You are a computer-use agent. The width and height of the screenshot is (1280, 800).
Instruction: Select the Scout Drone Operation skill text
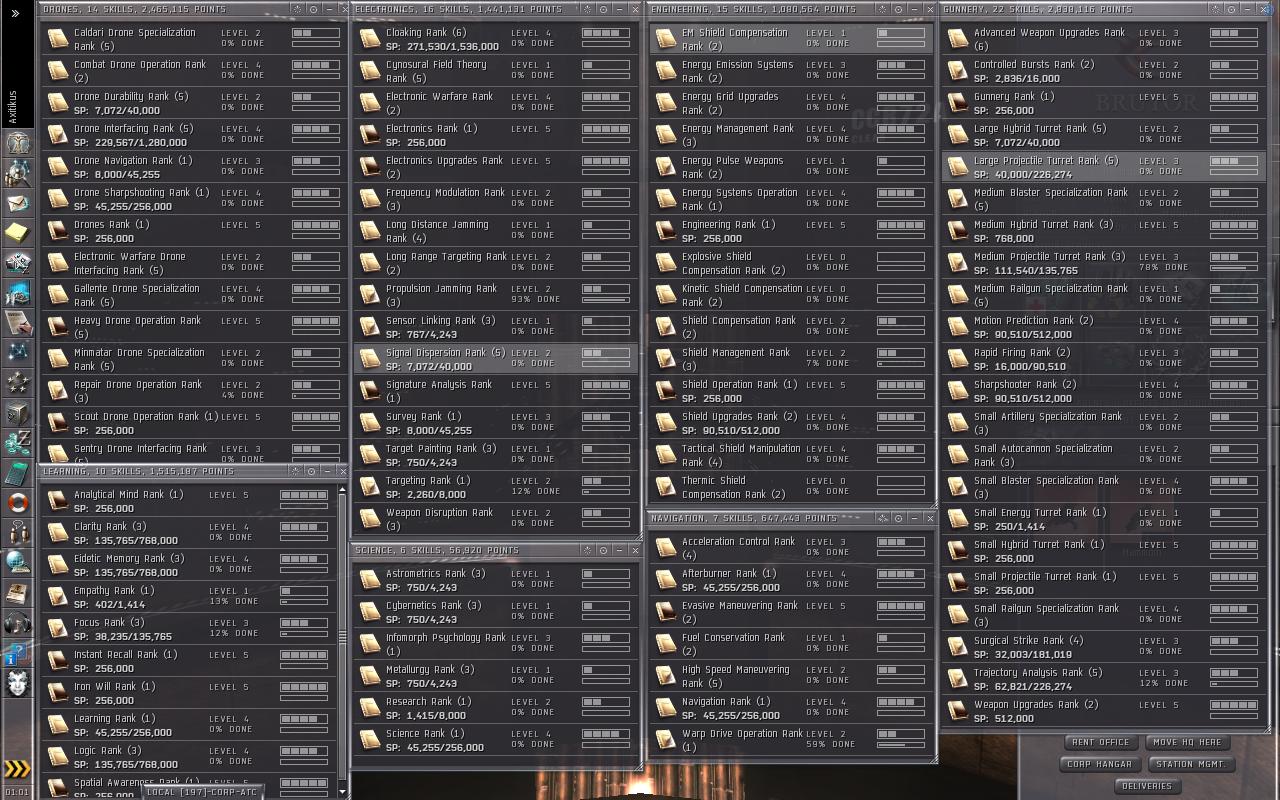point(146,416)
